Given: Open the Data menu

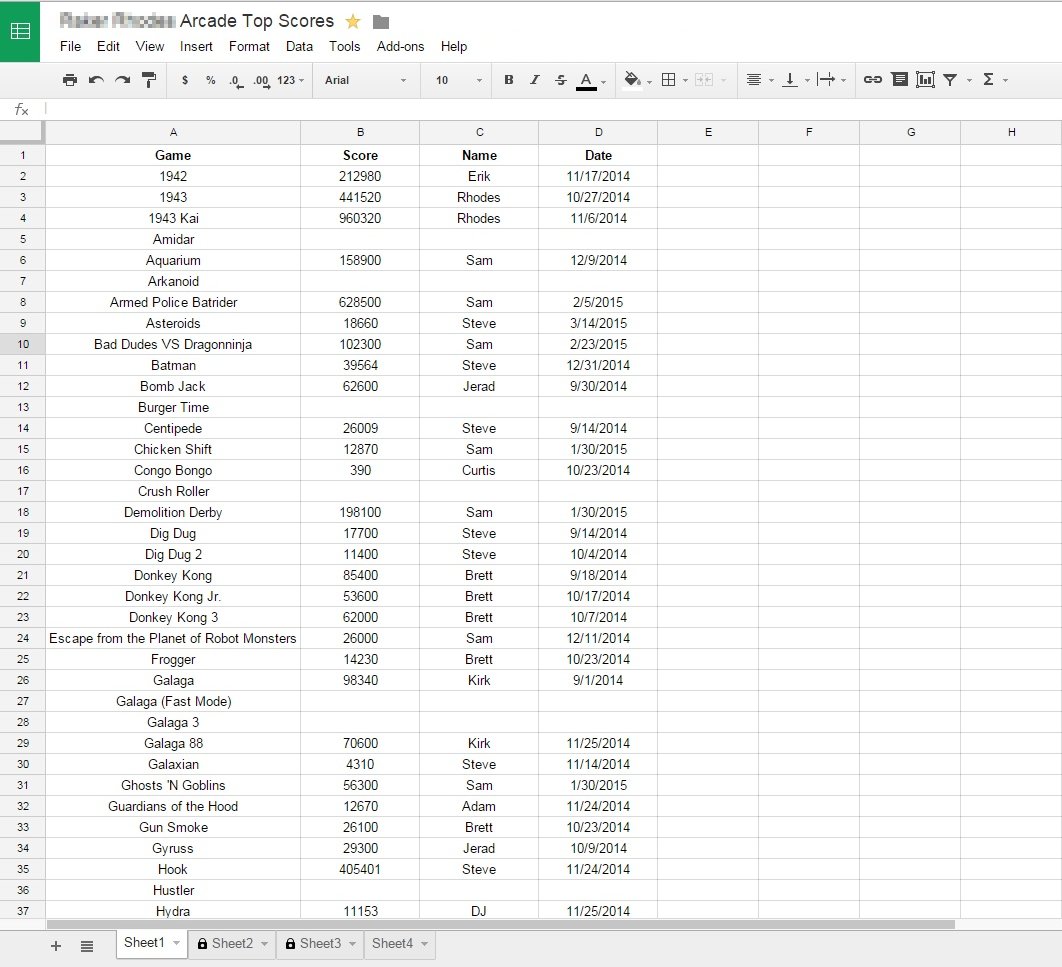Looking at the screenshot, I should pos(299,46).
